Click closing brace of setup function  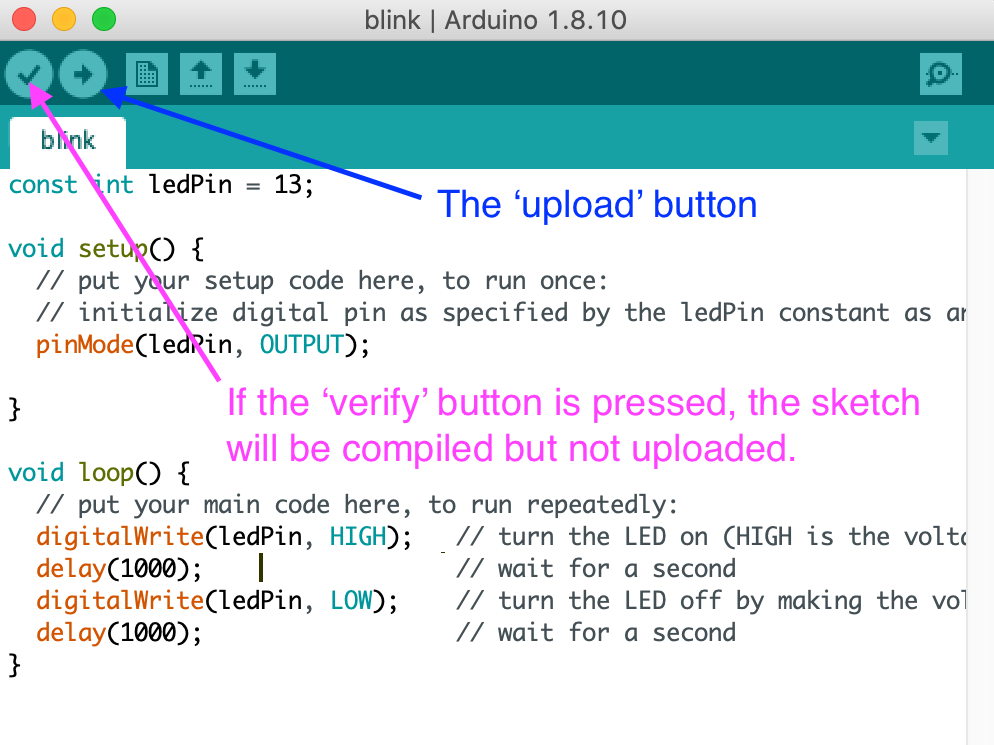tap(14, 409)
